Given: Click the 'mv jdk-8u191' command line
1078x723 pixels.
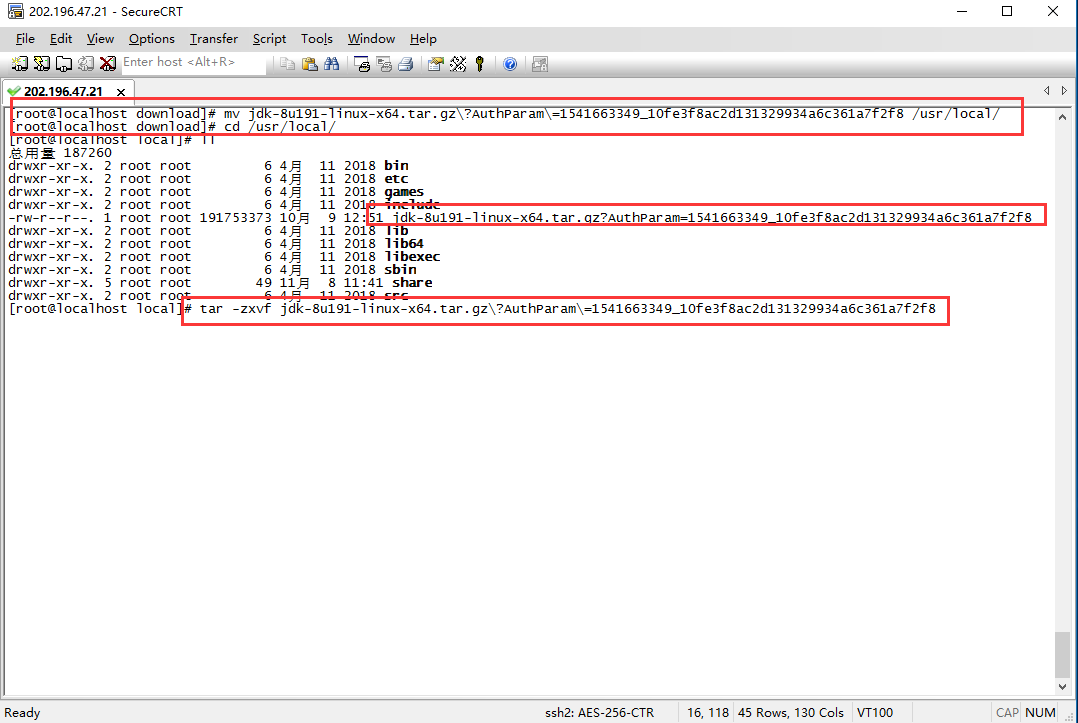Looking at the screenshot, I should (505, 113).
